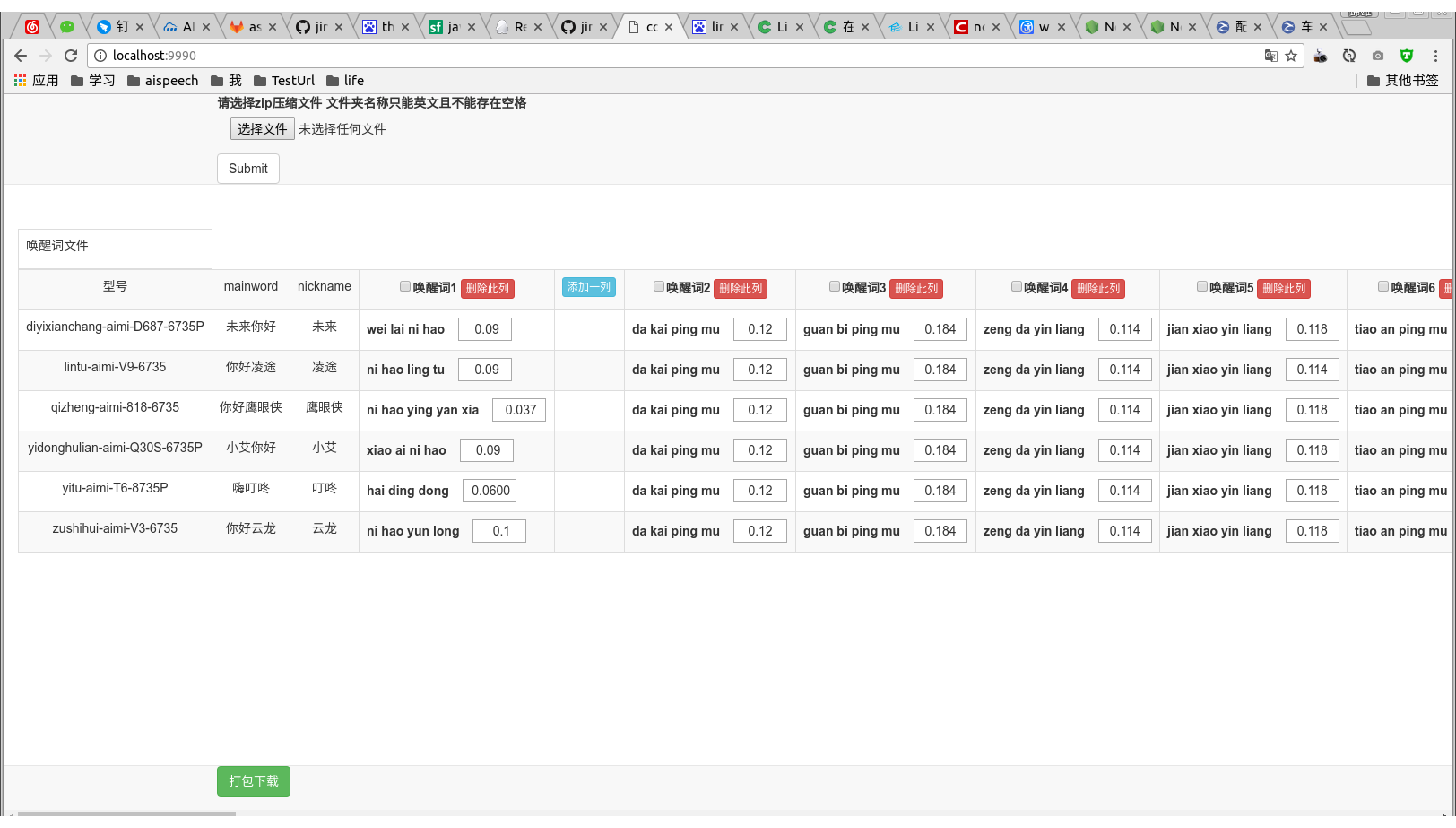Tick the 唤醒词1 checkbox
The width and height of the screenshot is (1456, 828).
coord(405,287)
